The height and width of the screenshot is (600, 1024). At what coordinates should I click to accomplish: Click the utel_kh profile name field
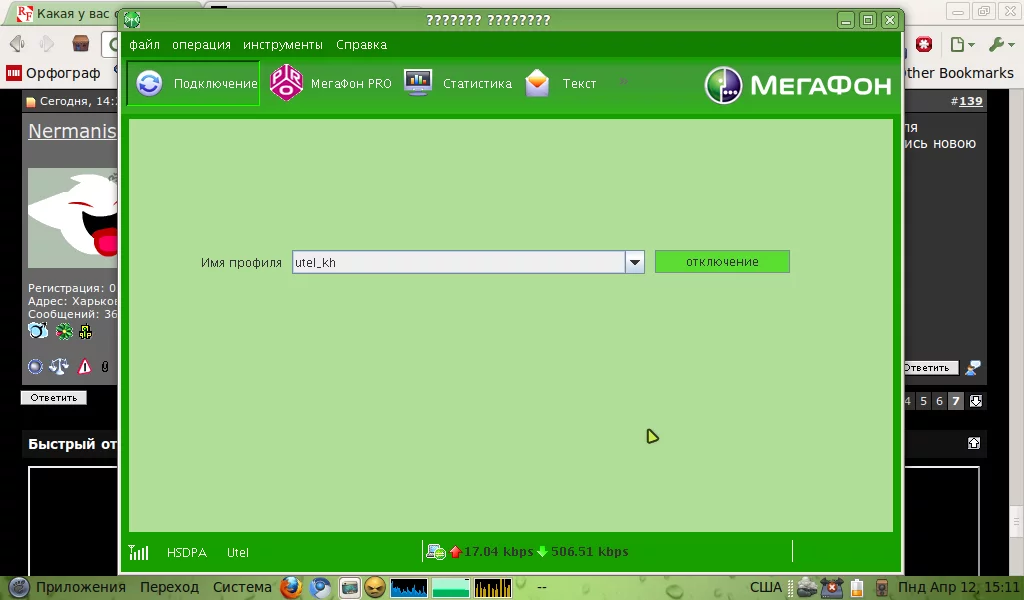(x=458, y=262)
